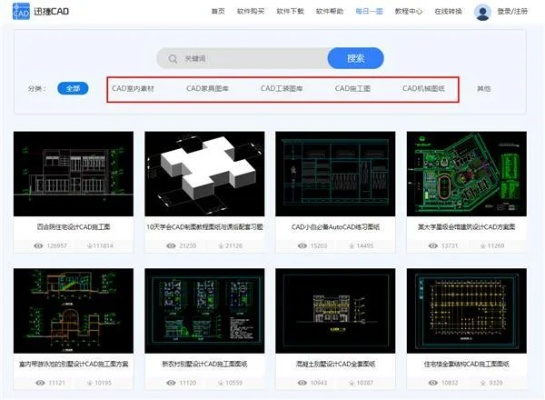Click the eye icon under 住宅楼全套结构 card
Image resolution: width=545 pixels, height=400 pixels.
pos(433,383)
